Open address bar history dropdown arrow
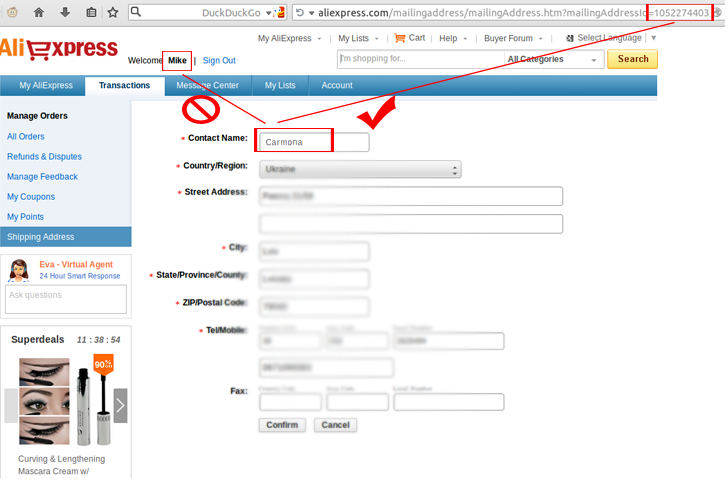Screen dimensions: 728x480 [312, 13]
